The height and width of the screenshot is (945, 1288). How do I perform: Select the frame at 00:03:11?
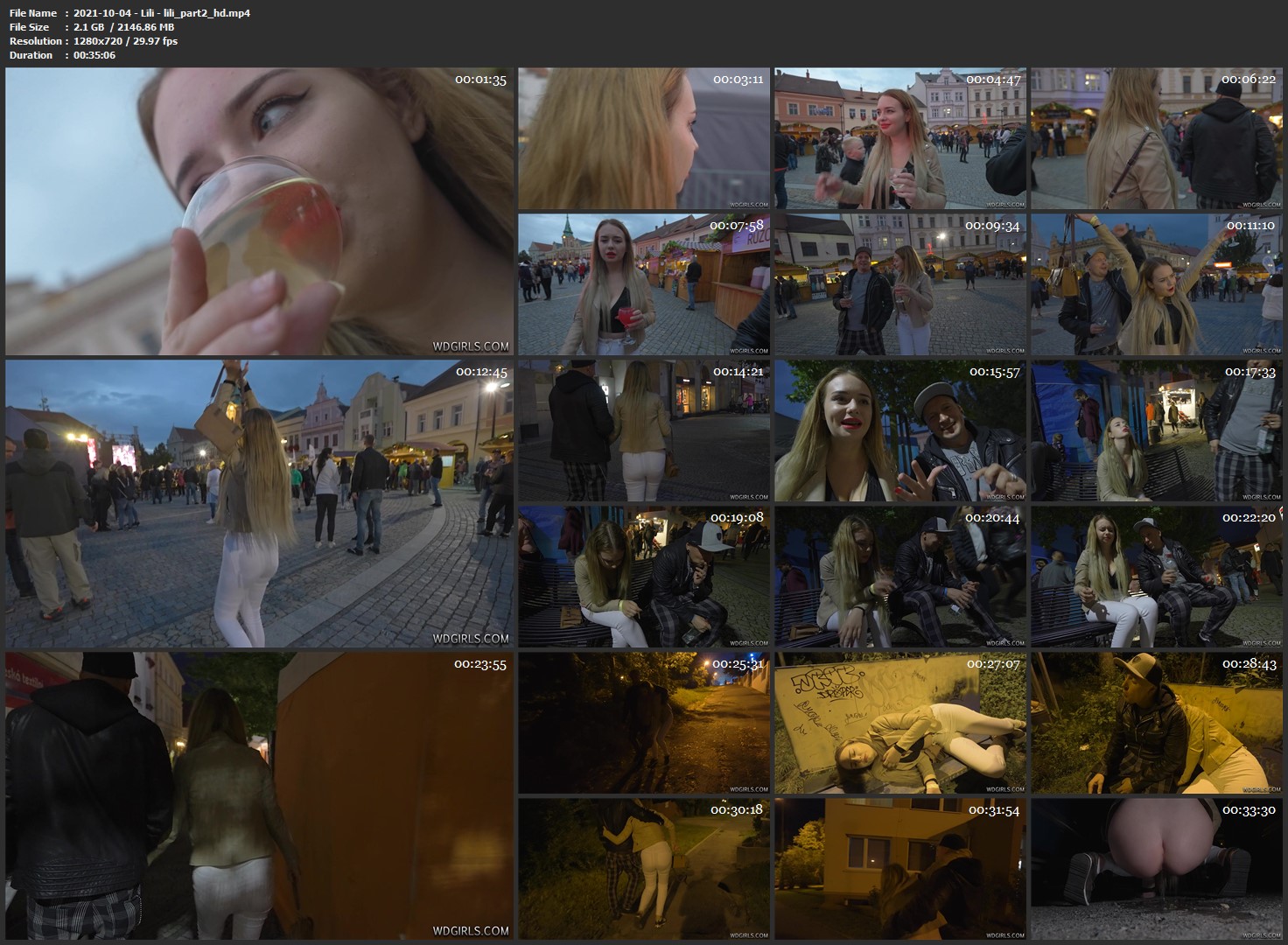[x=644, y=139]
